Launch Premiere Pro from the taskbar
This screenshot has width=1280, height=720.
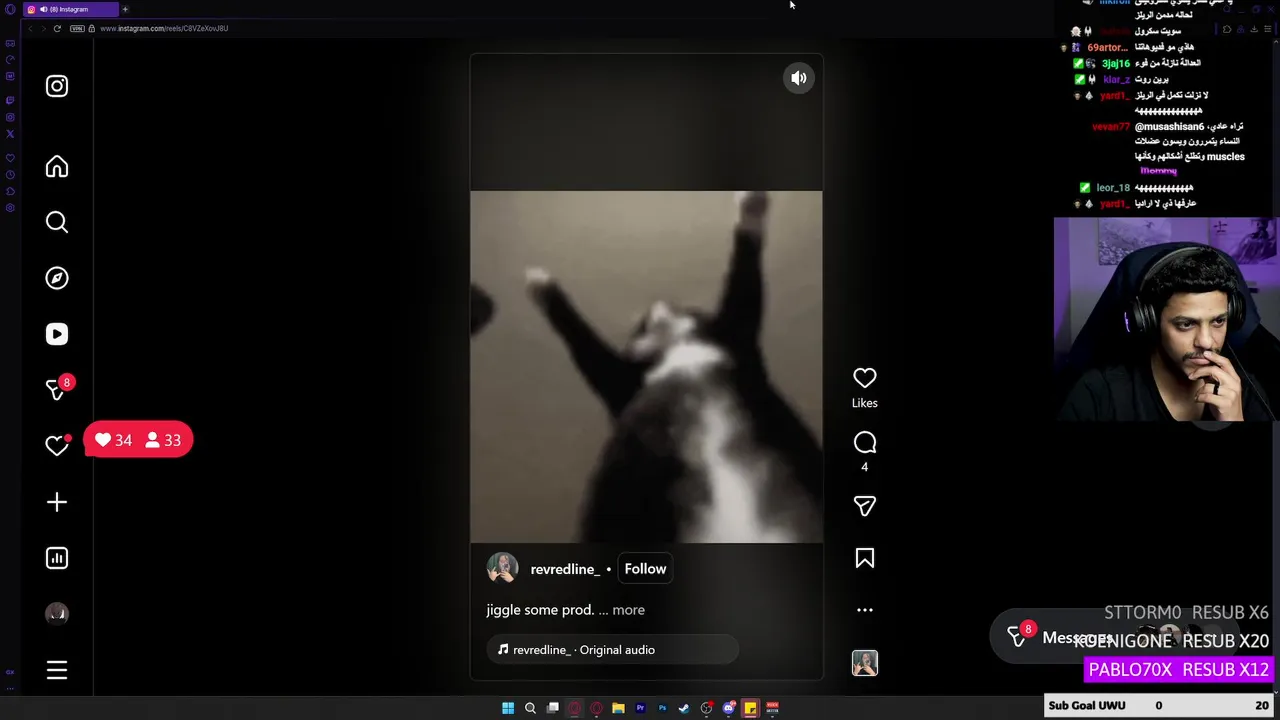(x=640, y=708)
